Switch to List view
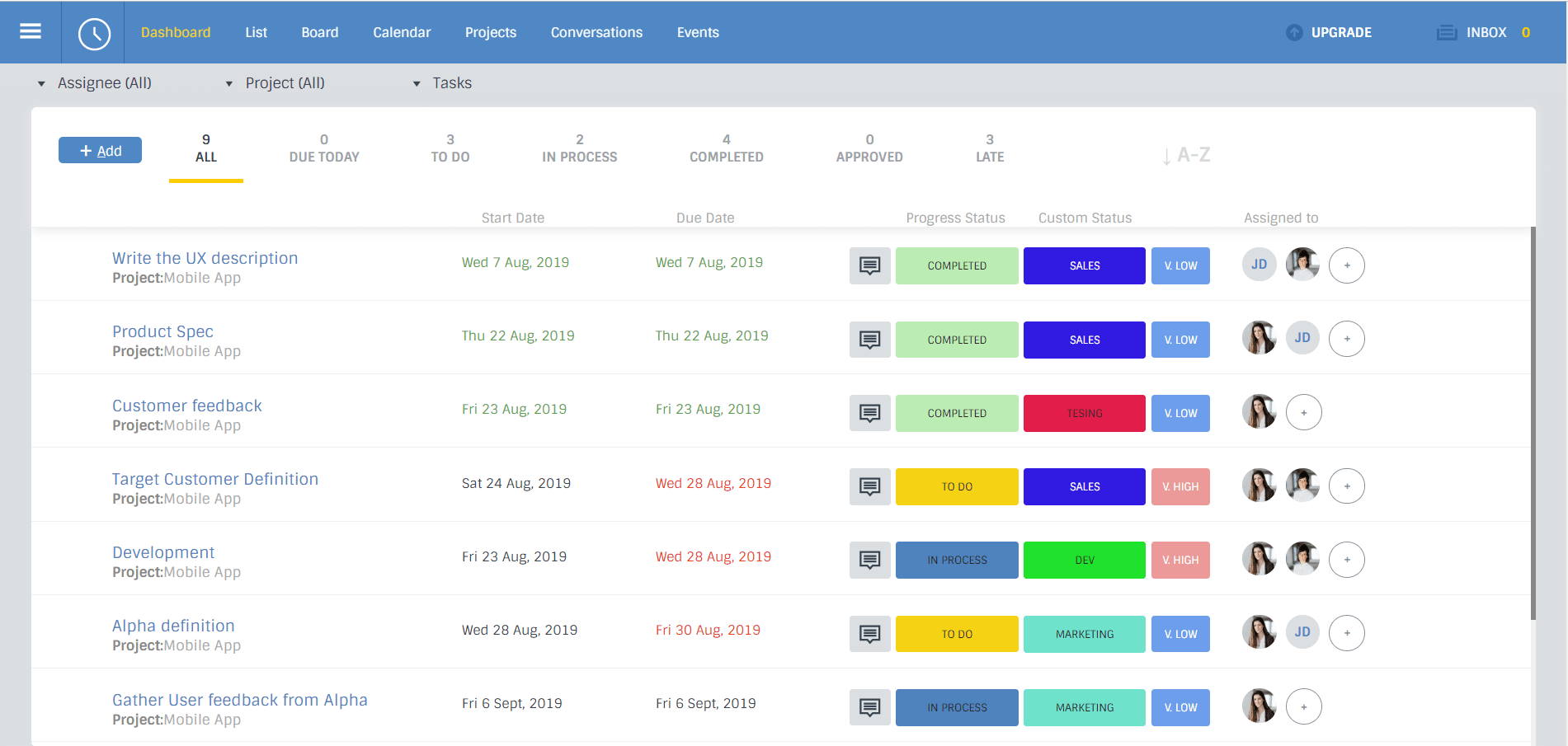Viewport: 1568px width, 746px height. (256, 32)
